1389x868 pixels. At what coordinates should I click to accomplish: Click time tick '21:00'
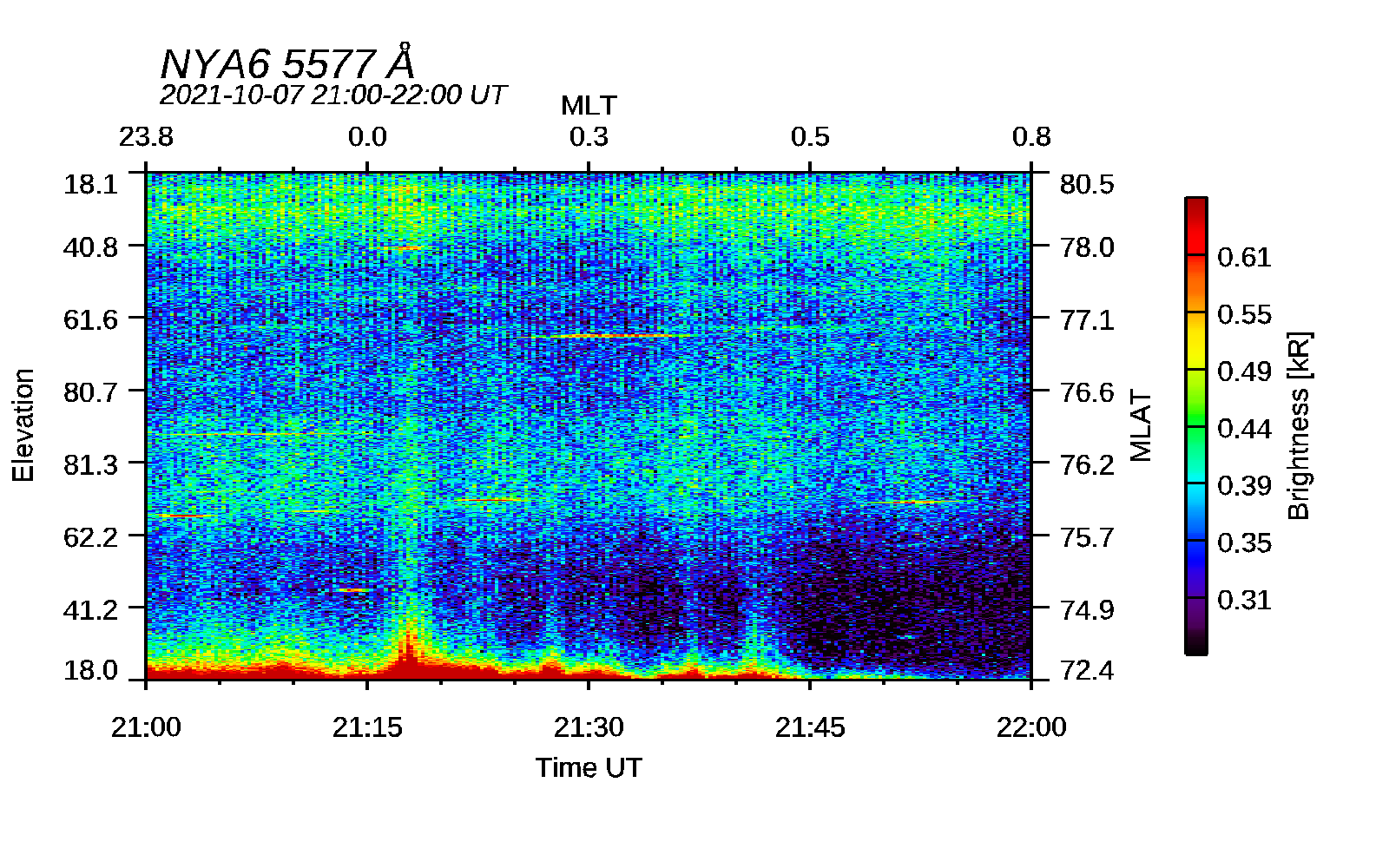tap(146, 727)
